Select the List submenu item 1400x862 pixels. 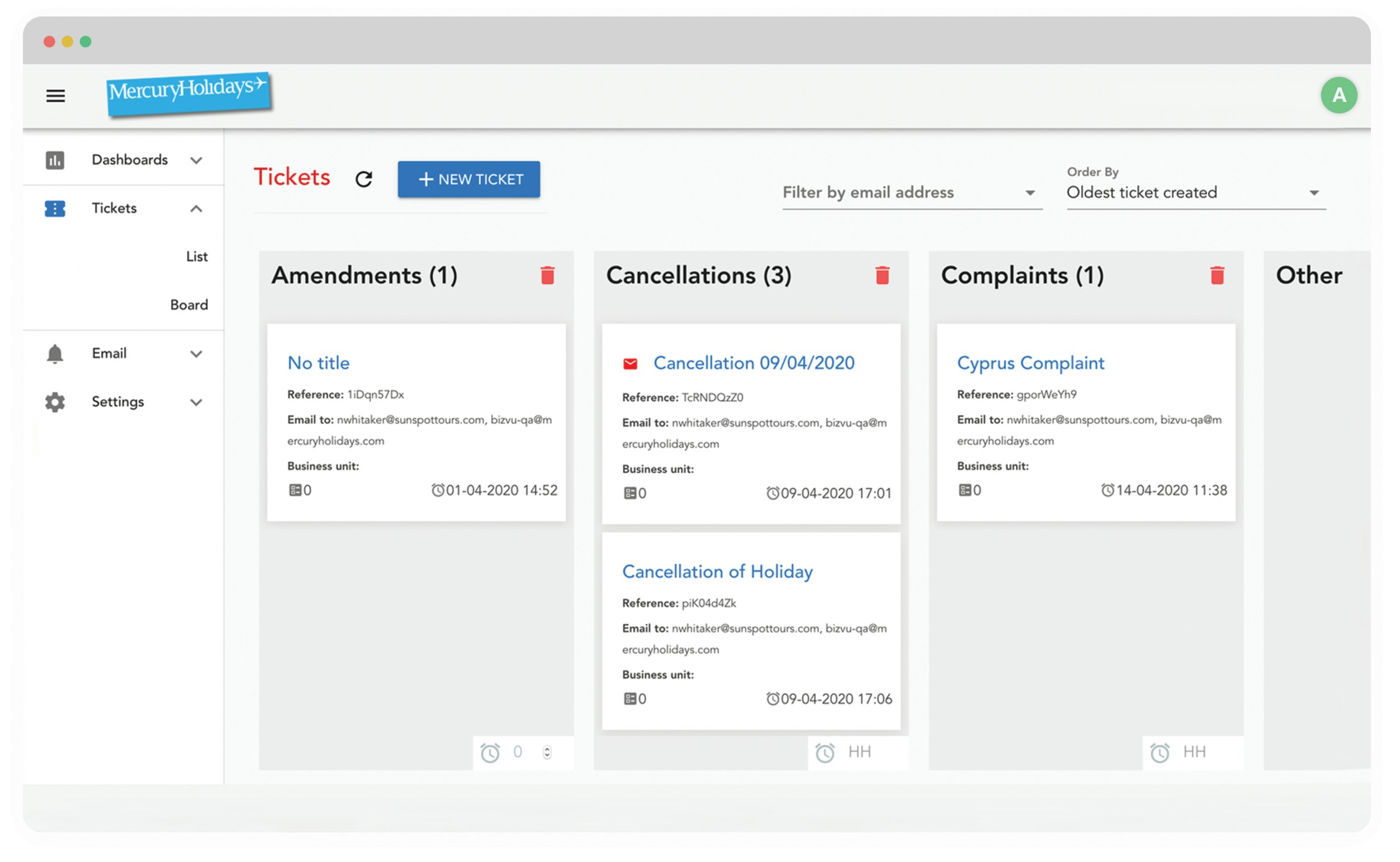pyautogui.click(x=197, y=256)
